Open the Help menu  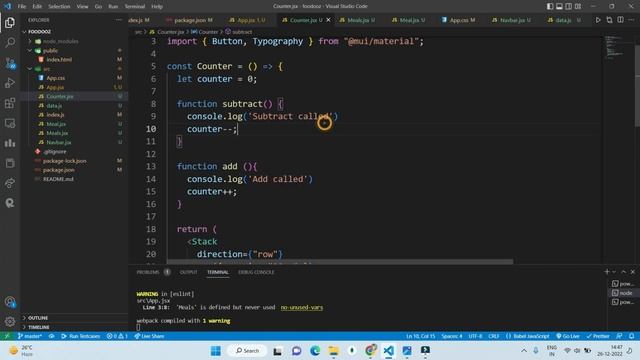point(157,6)
